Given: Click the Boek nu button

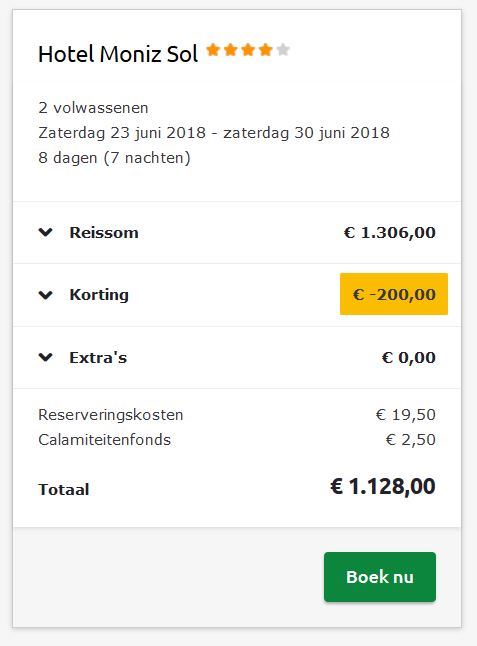Looking at the screenshot, I should [x=380, y=577].
